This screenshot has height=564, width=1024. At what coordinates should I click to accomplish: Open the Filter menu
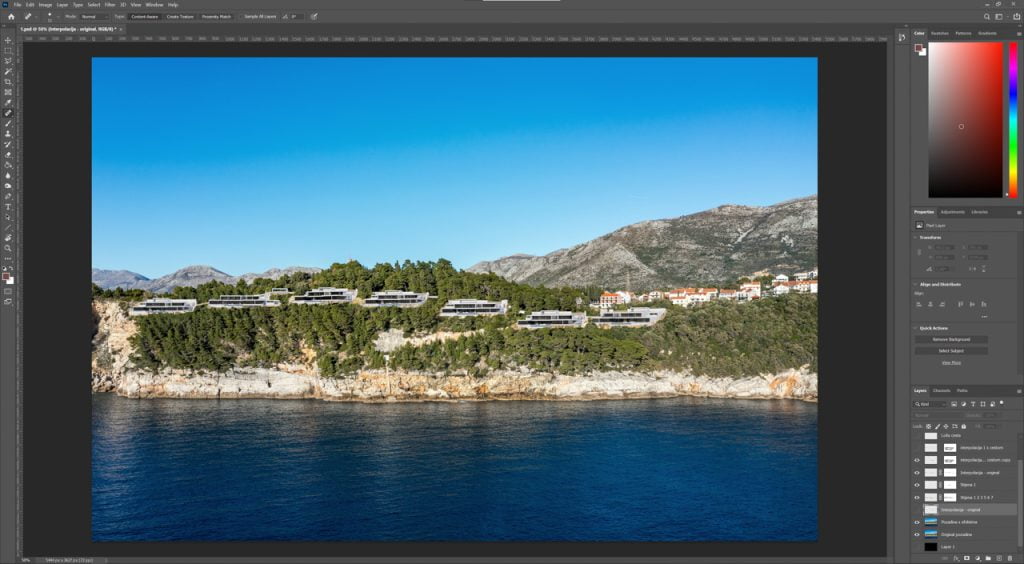[109, 4]
